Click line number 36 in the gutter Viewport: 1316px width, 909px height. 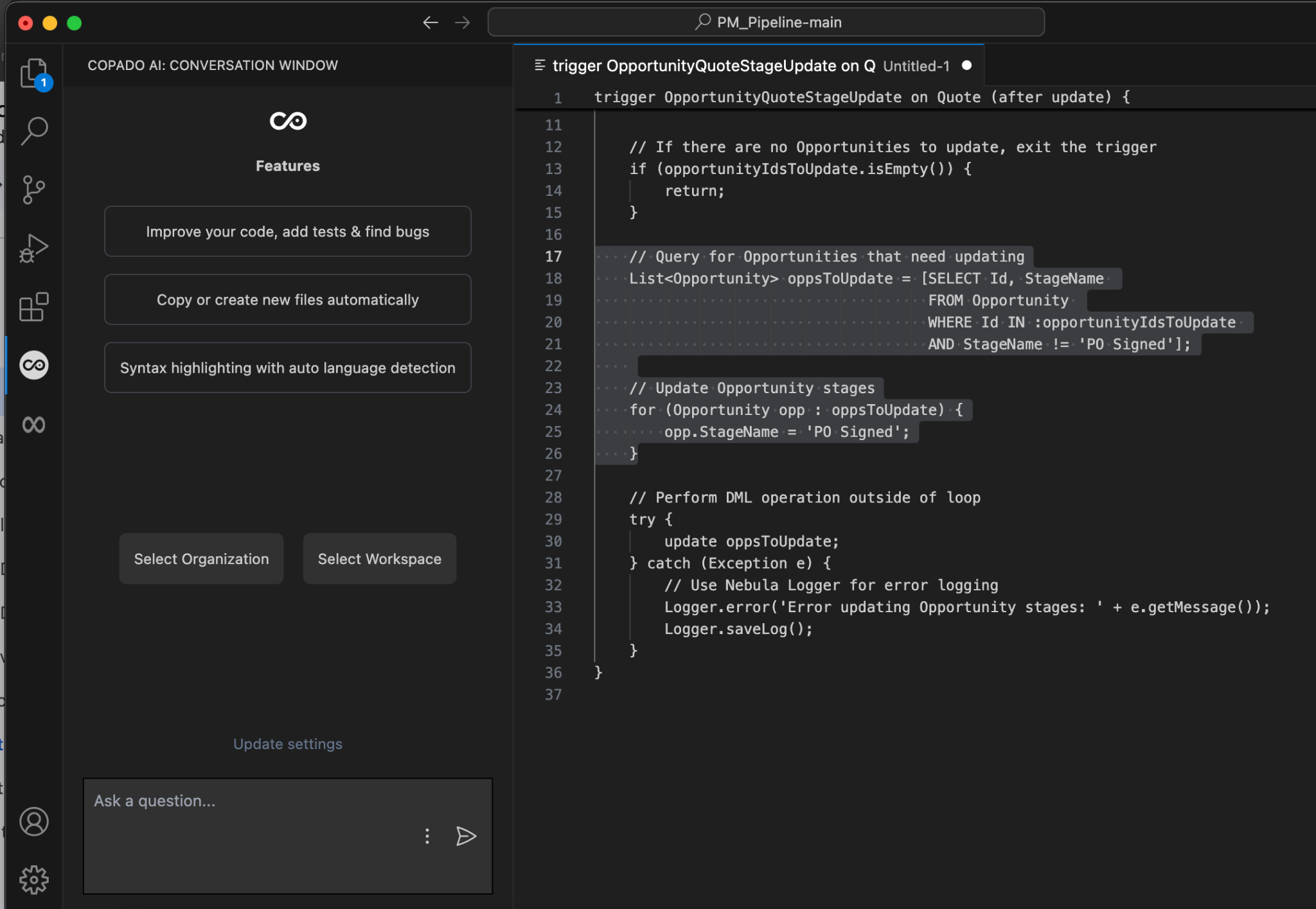(553, 673)
